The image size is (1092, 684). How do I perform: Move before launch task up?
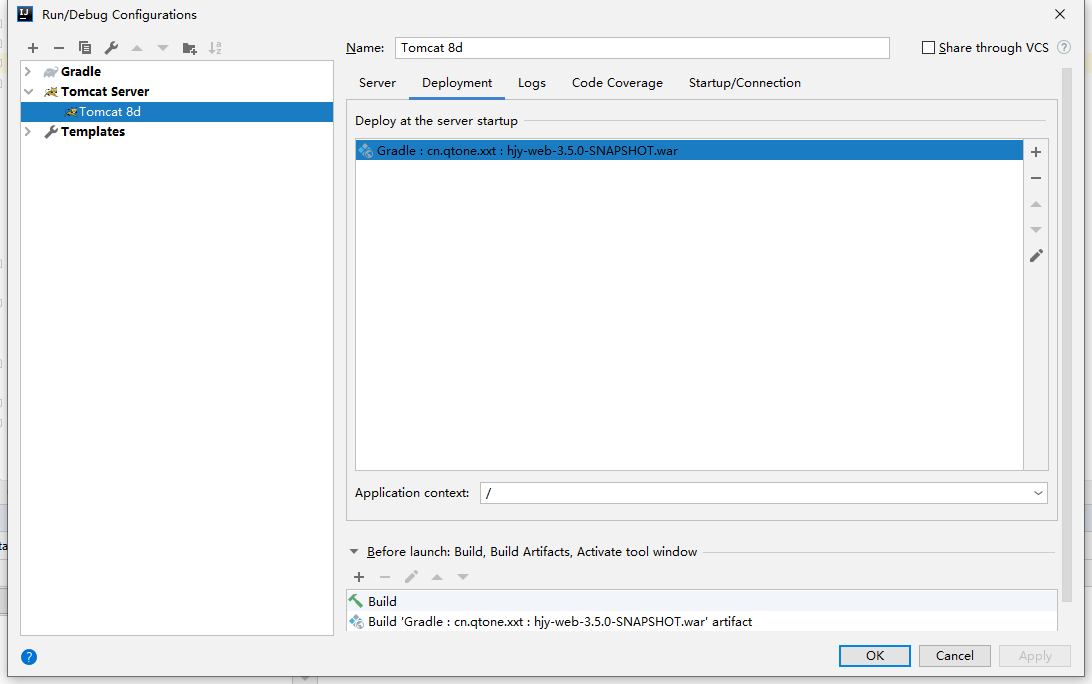[437, 577]
